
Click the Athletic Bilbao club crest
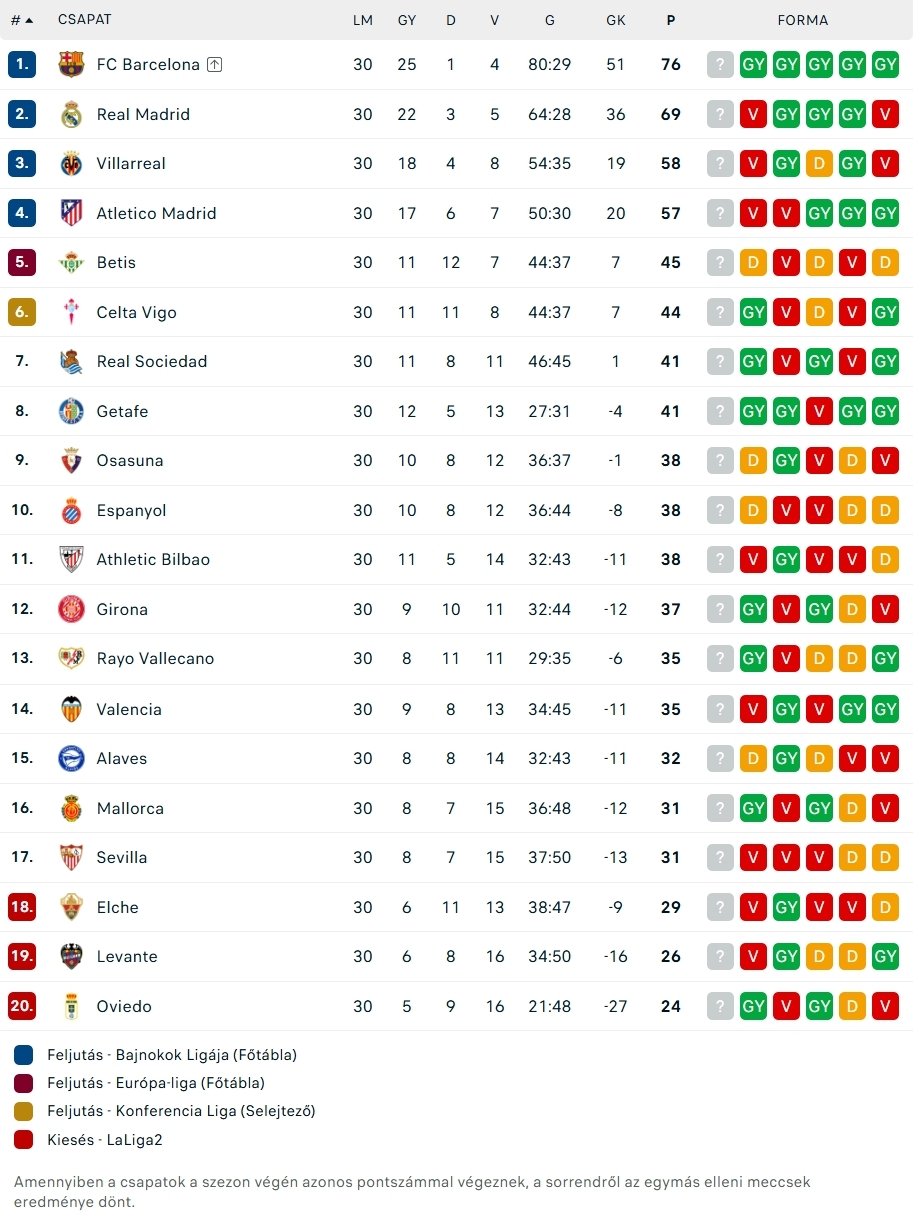[72, 560]
